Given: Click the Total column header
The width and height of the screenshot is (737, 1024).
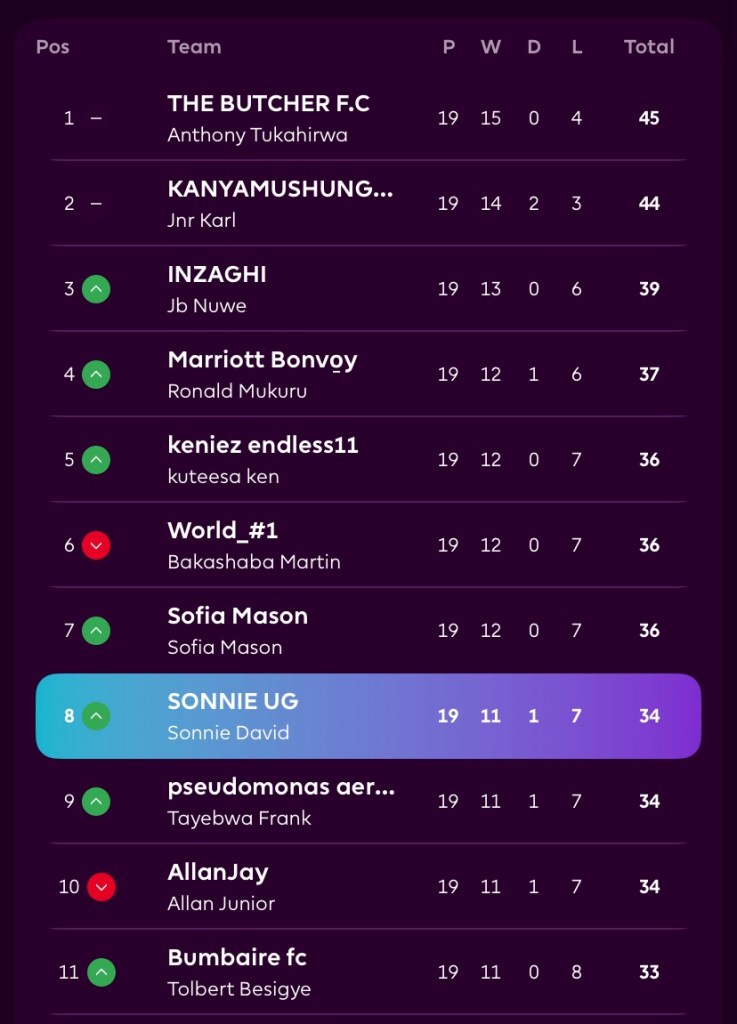Looking at the screenshot, I should (649, 47).
